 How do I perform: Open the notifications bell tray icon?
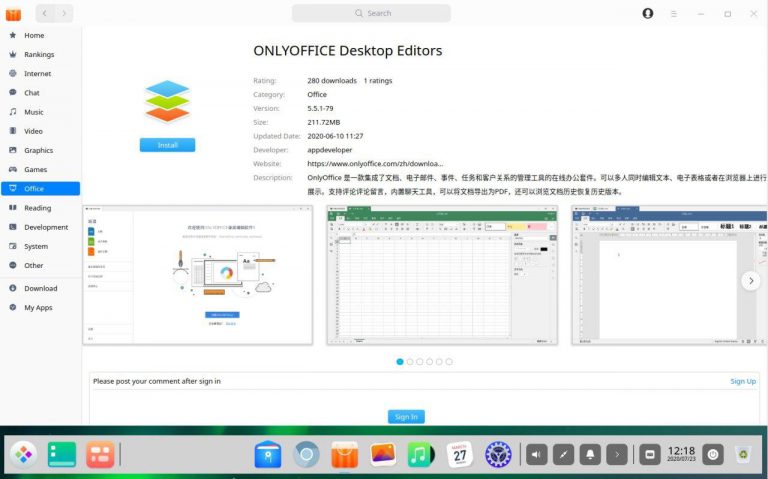click(590, 455)
